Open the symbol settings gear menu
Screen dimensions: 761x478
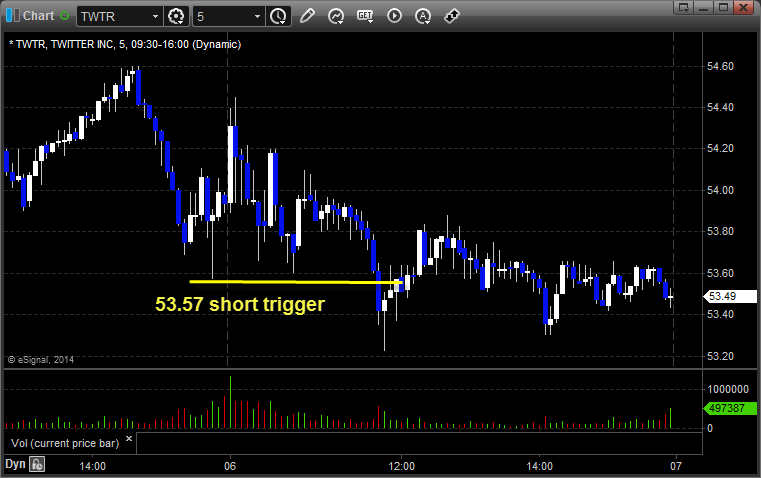point(176,16)
